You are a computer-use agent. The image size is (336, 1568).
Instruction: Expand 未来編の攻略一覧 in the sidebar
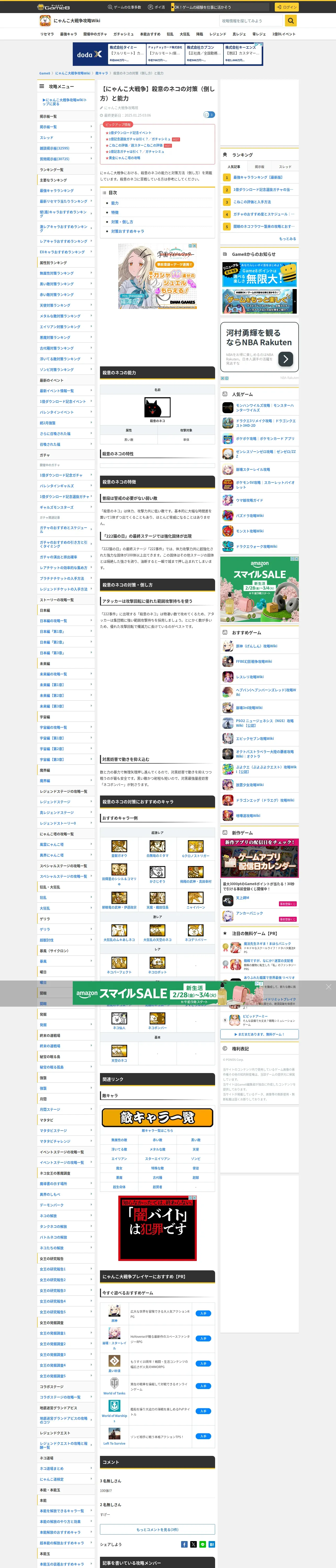tap(66, 674)
